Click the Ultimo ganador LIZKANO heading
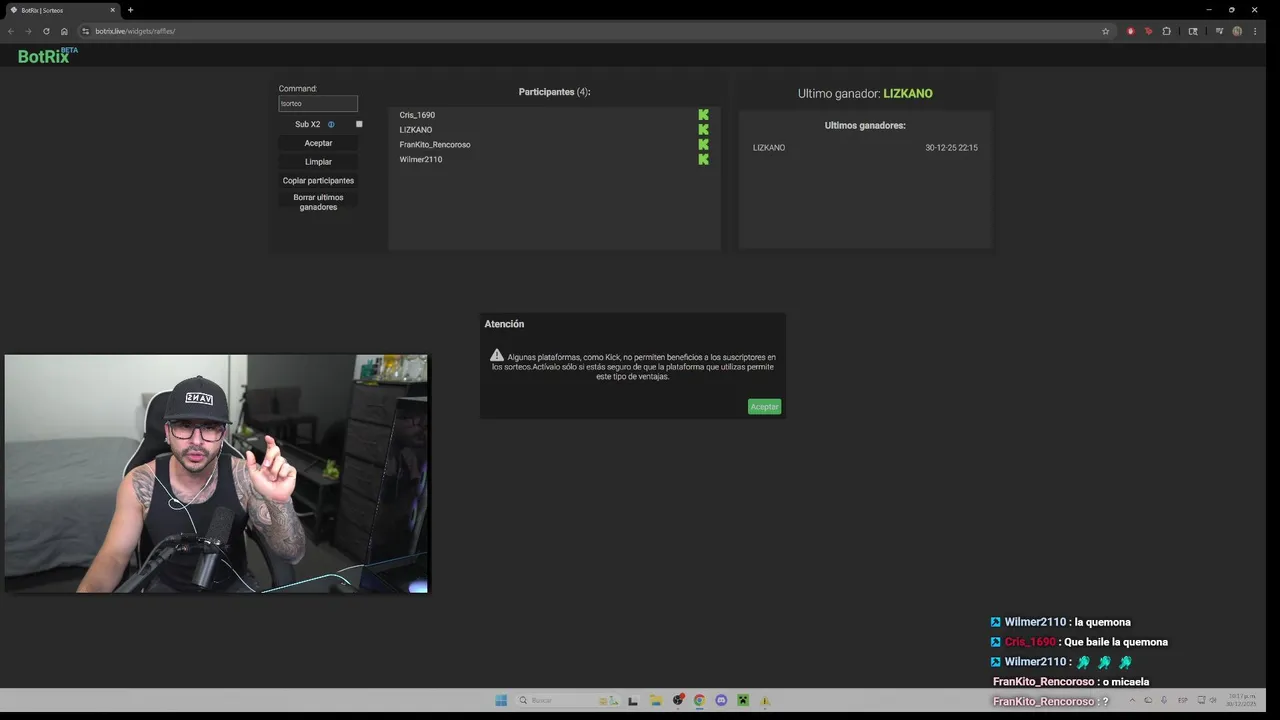Screen dimensions: 1280x720 [865, 93]
